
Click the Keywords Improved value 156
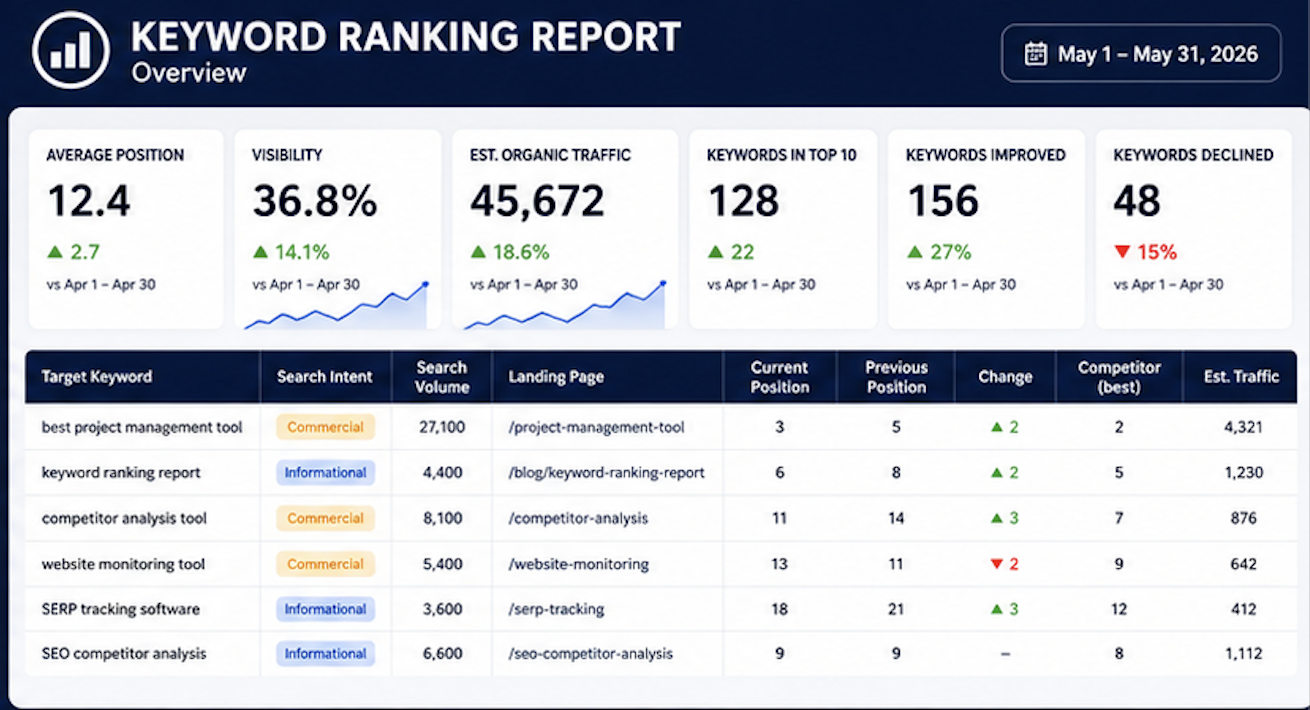click(x=943, y=201)
